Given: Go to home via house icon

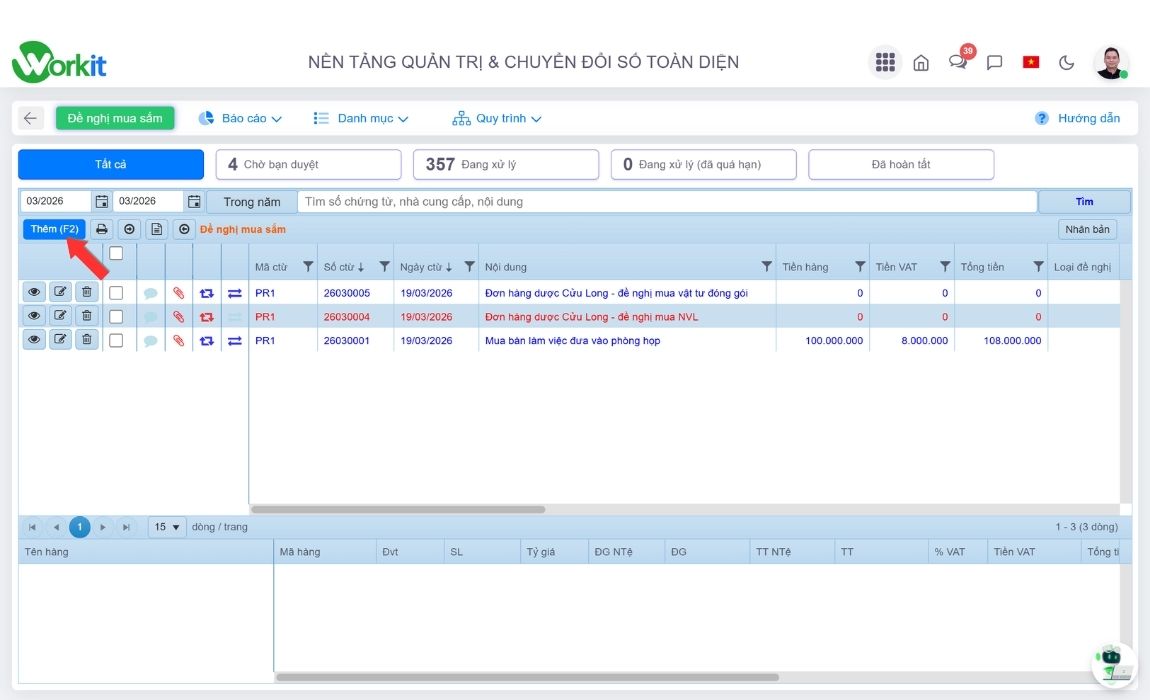Looking at the screenshot, I should 921,62.
